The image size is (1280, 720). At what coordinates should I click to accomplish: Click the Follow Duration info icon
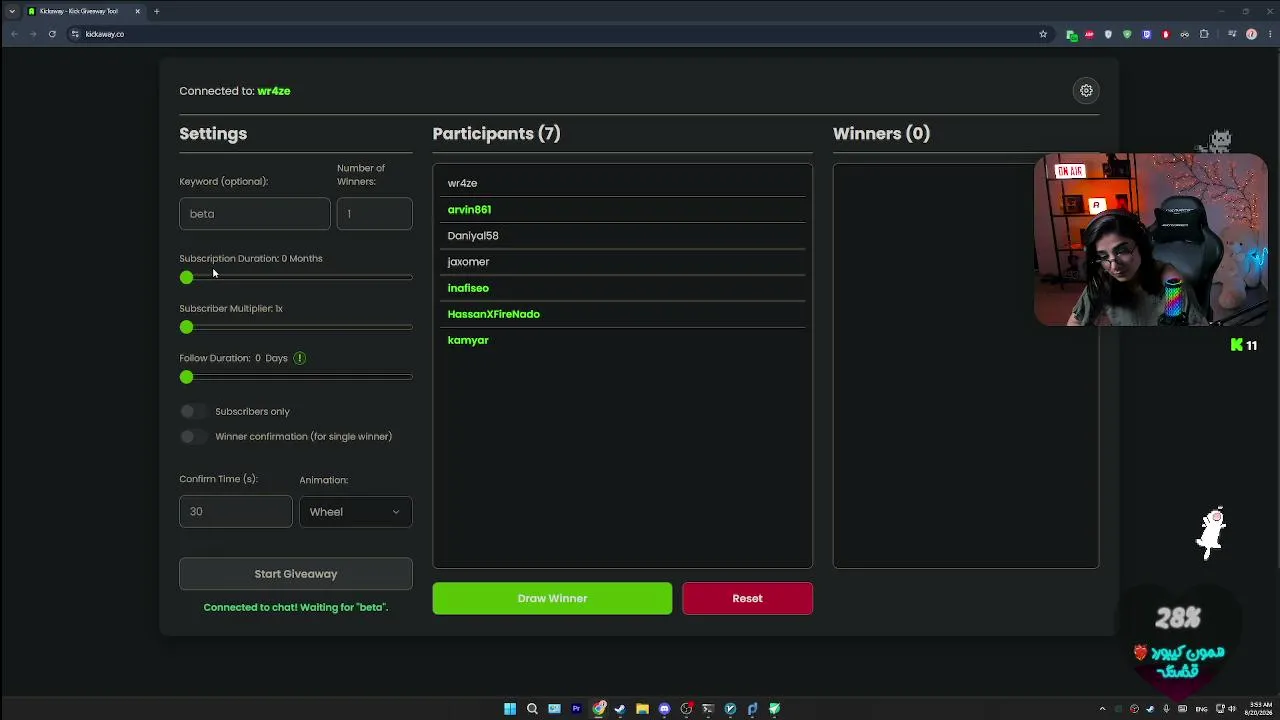point(299,358)
